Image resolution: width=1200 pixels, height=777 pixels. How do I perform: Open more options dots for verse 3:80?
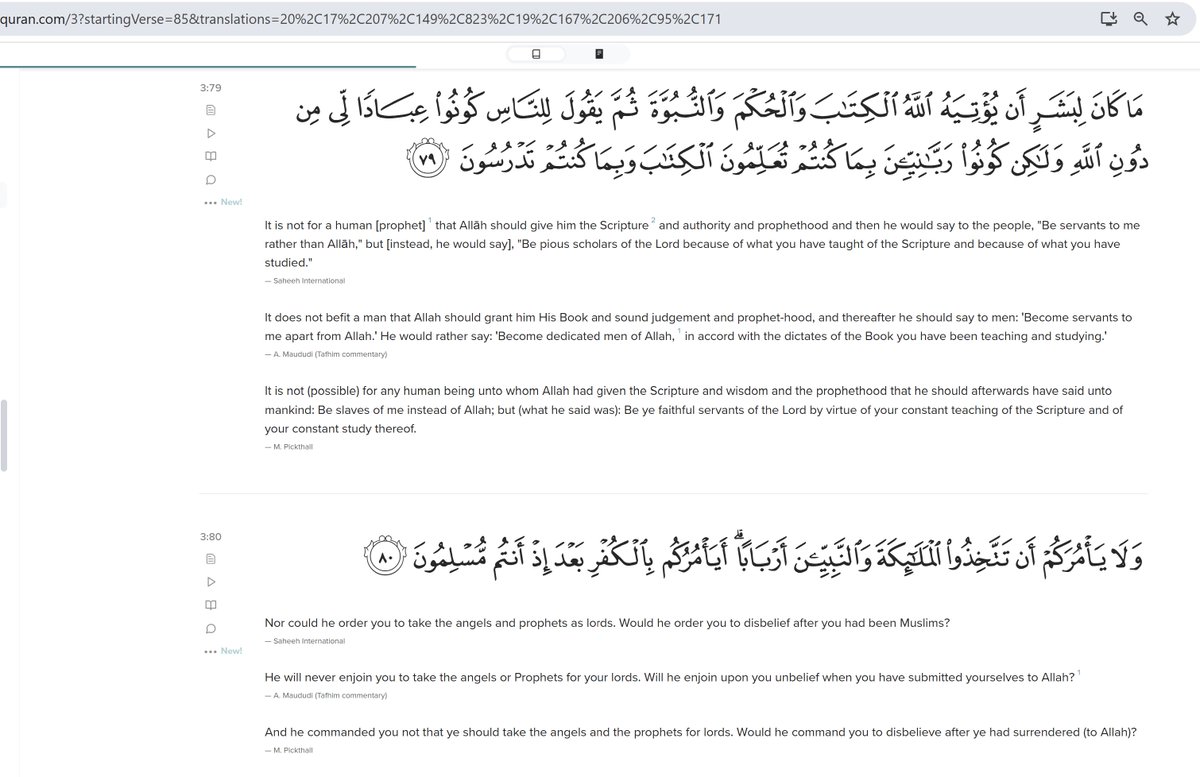click(210, 651)
